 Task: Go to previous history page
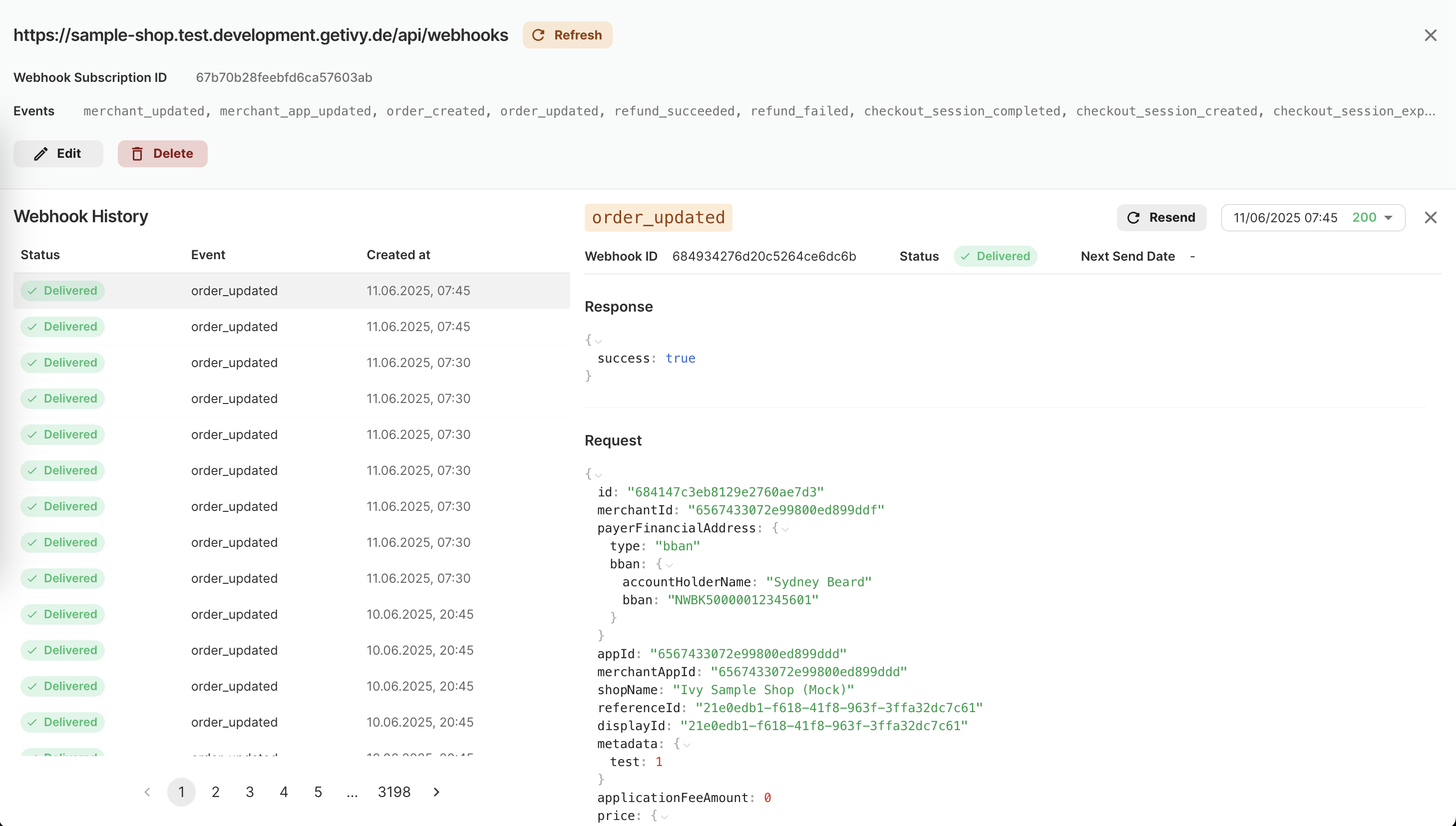tap(147, 792)
